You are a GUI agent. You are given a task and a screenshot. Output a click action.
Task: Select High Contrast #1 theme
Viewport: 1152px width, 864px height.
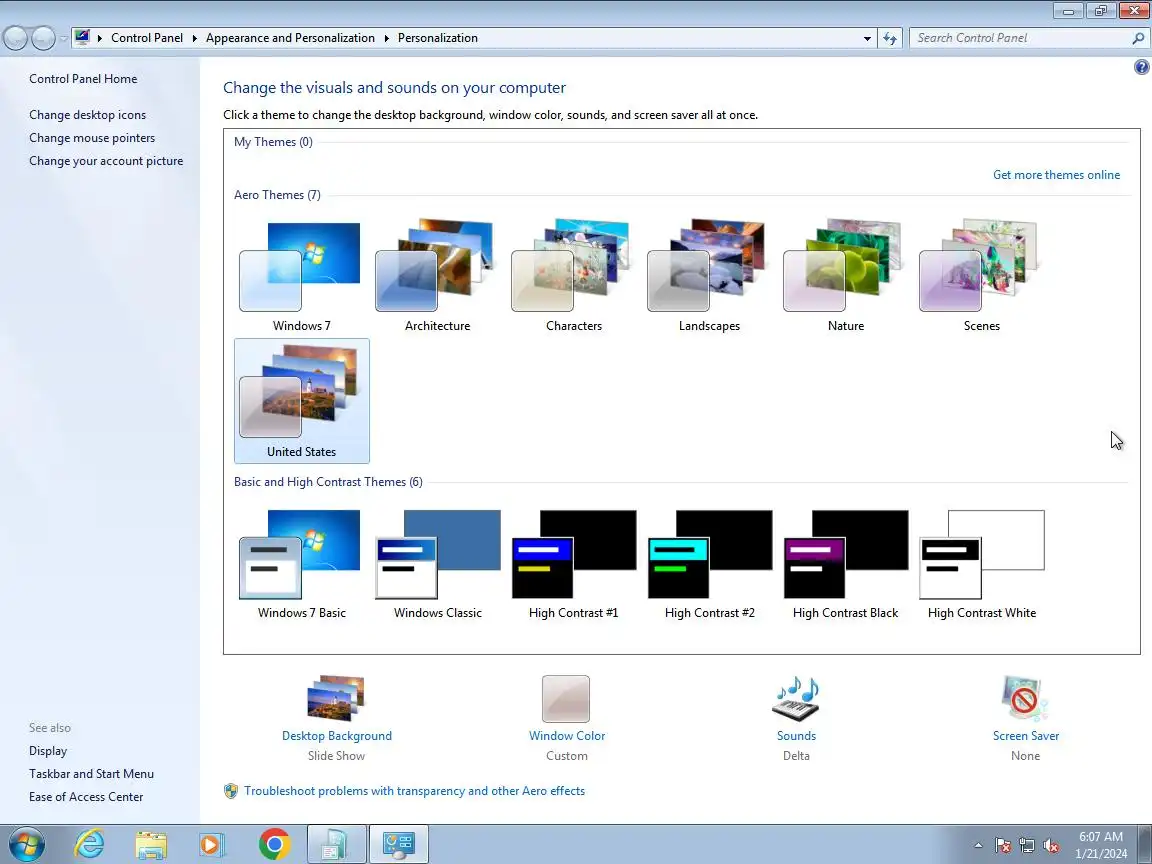(573, 564)
